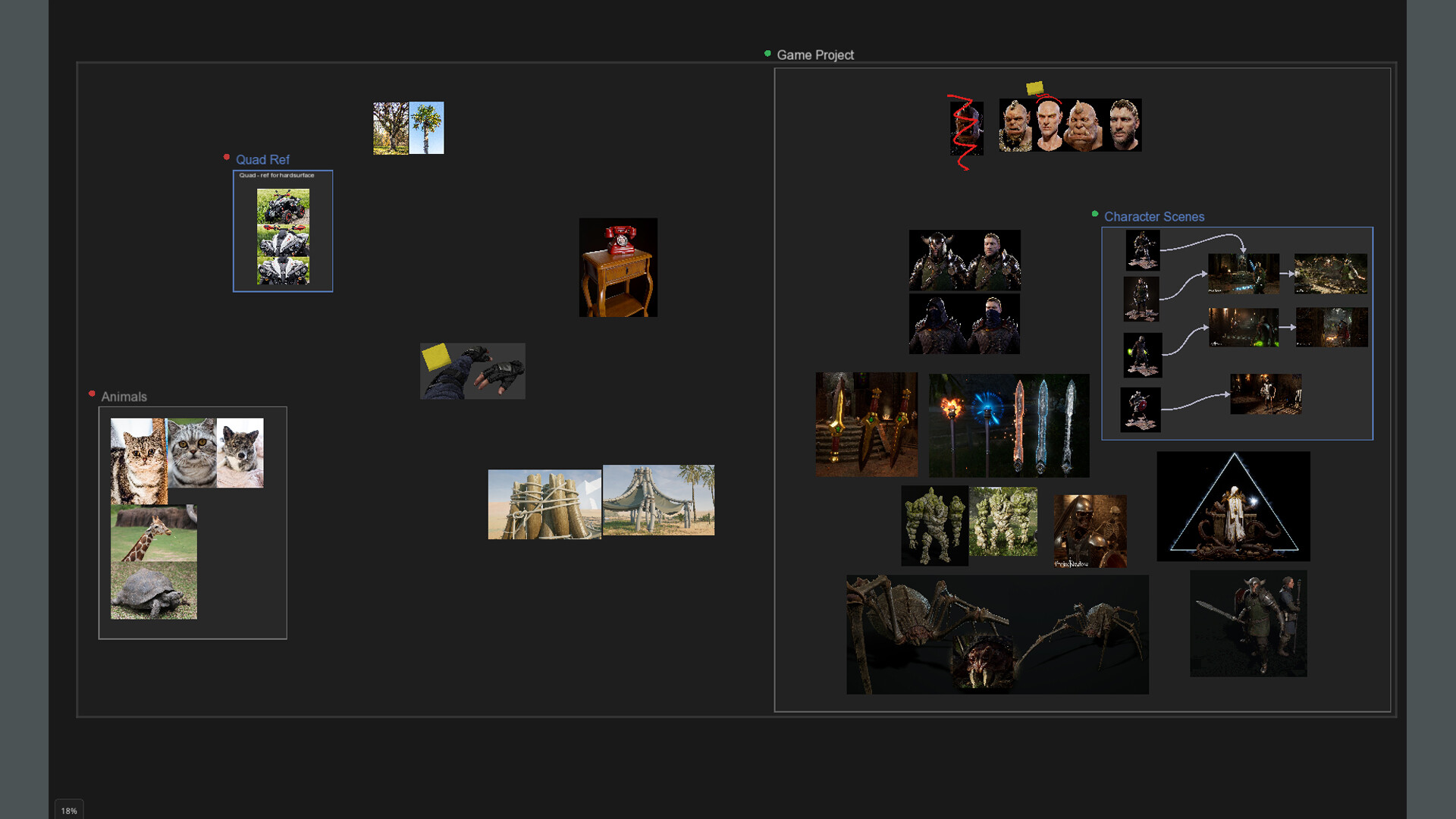The width and height of the screenshot is (1456, 819).
Task: Select the Quad Ref group label
Action: (262, 159)
